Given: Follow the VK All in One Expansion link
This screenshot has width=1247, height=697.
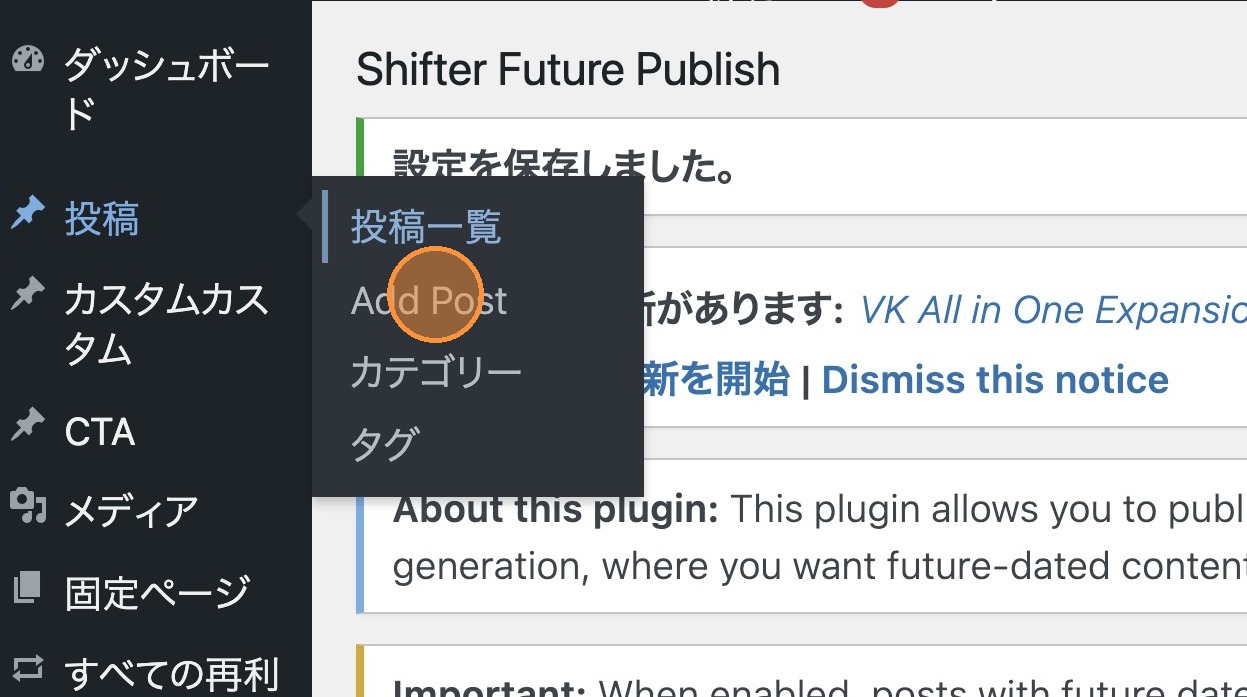Looking at the screenshot, I should [x=1052, y=311].
